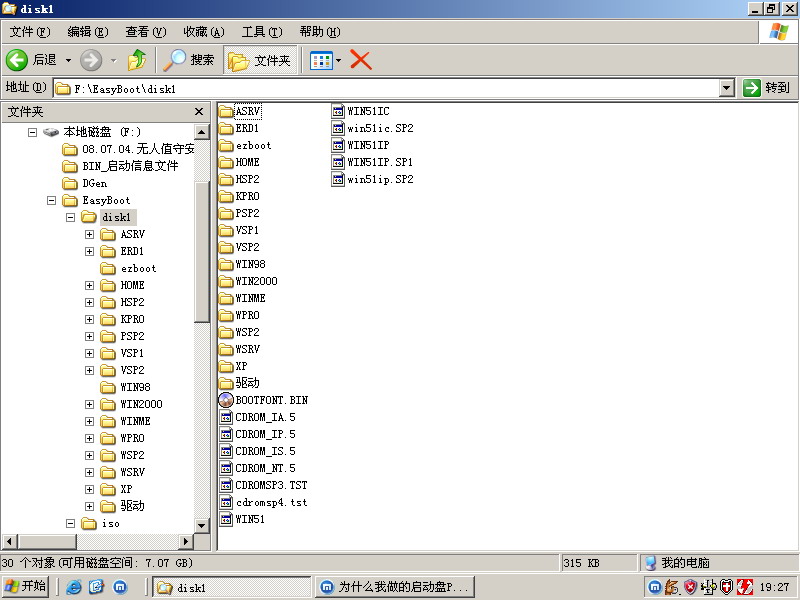
Task: Collapse the 本地磁盘 (F:) tree node
Action: pyautogui.click(x=32, y=132)
